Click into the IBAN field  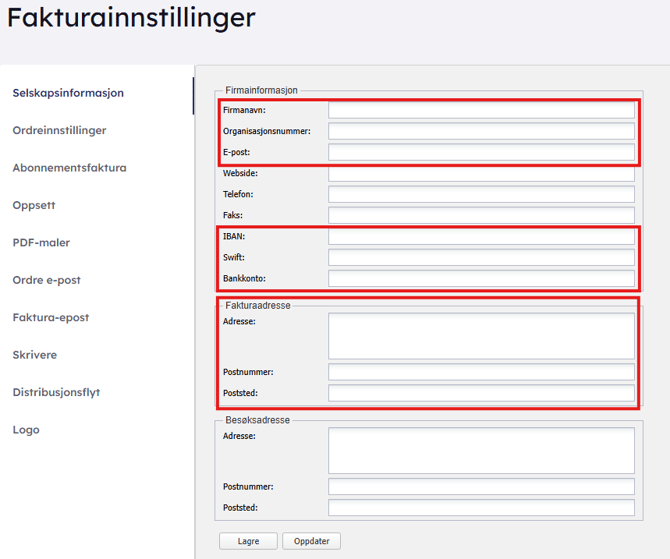(481, 237)
